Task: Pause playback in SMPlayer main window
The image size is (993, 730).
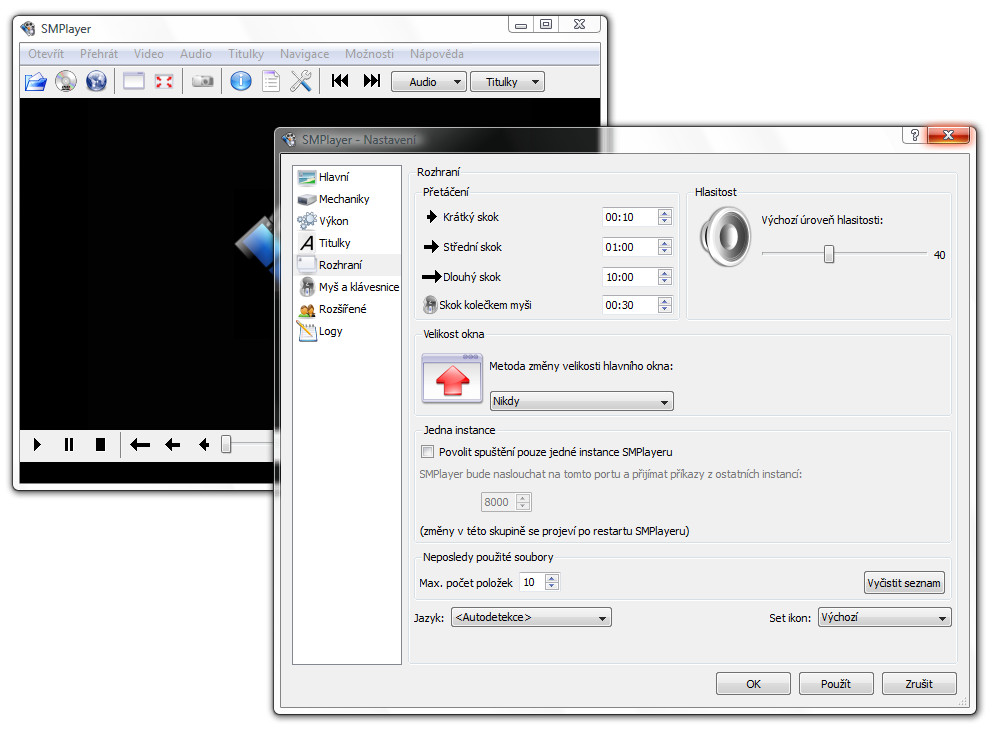Action: coord(69,445)
